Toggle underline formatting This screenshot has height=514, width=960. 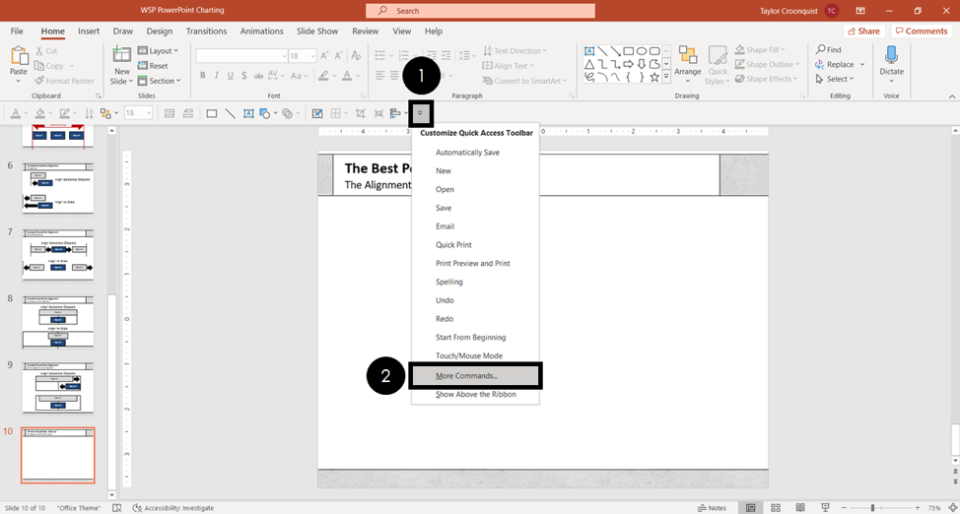[x=230, y=76]
